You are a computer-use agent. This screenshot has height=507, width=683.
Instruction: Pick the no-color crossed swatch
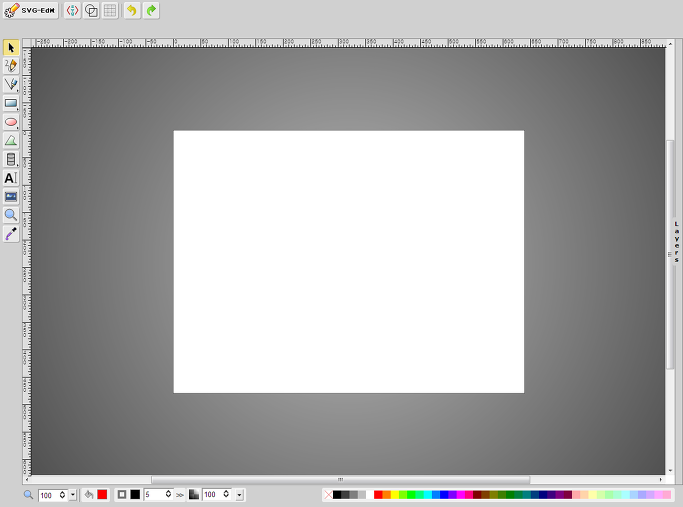(328, 495)
